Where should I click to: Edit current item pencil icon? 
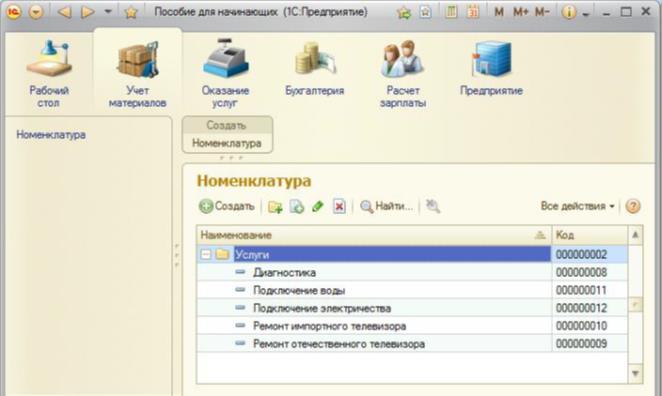pos(317,206)
